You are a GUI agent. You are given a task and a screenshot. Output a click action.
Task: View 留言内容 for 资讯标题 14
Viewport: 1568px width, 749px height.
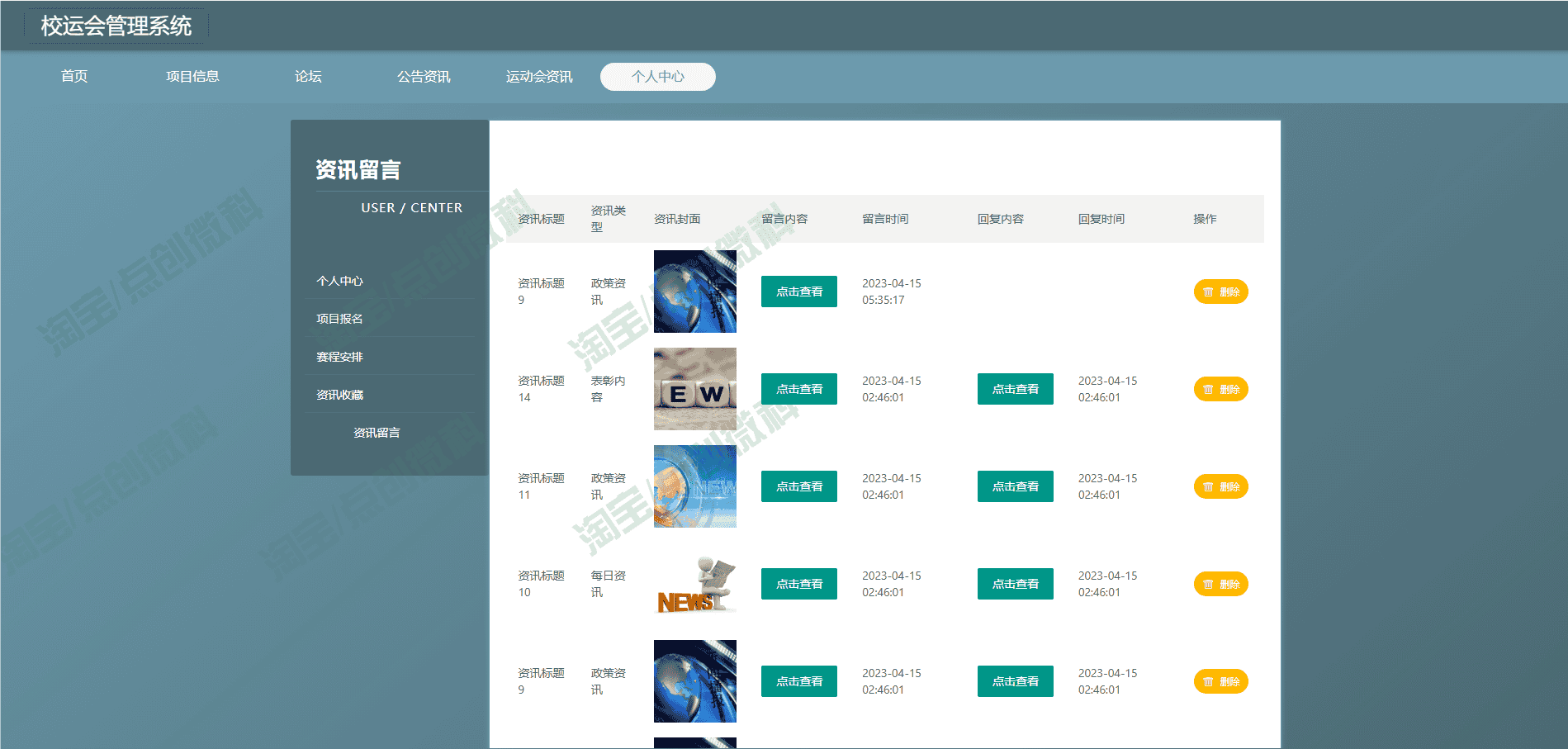click(x=799, y=389)
